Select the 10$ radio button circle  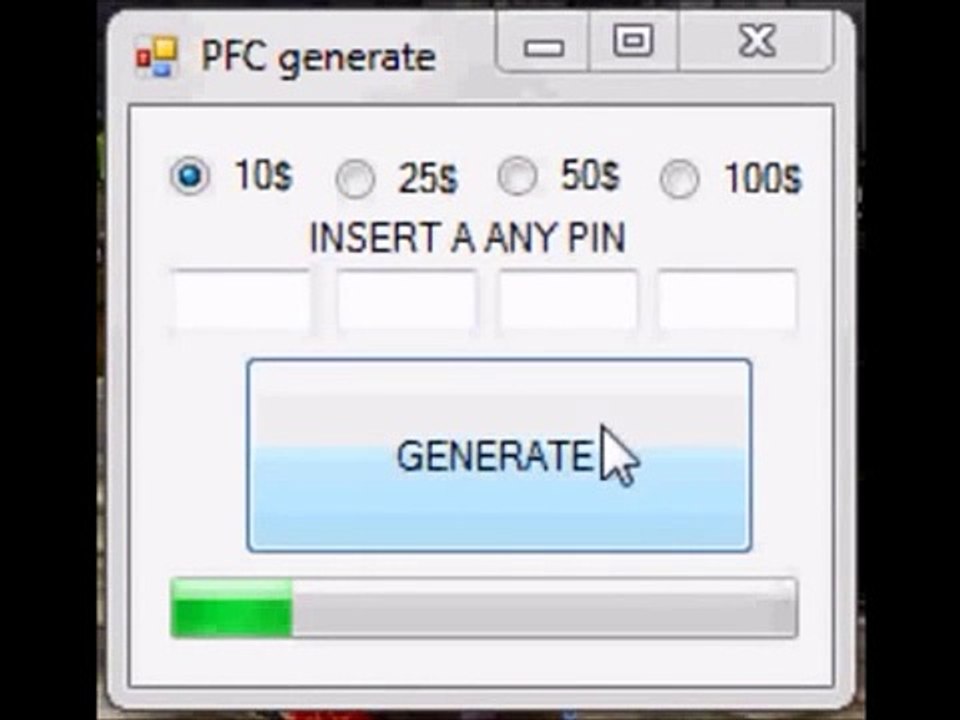(x=190, y=176)
